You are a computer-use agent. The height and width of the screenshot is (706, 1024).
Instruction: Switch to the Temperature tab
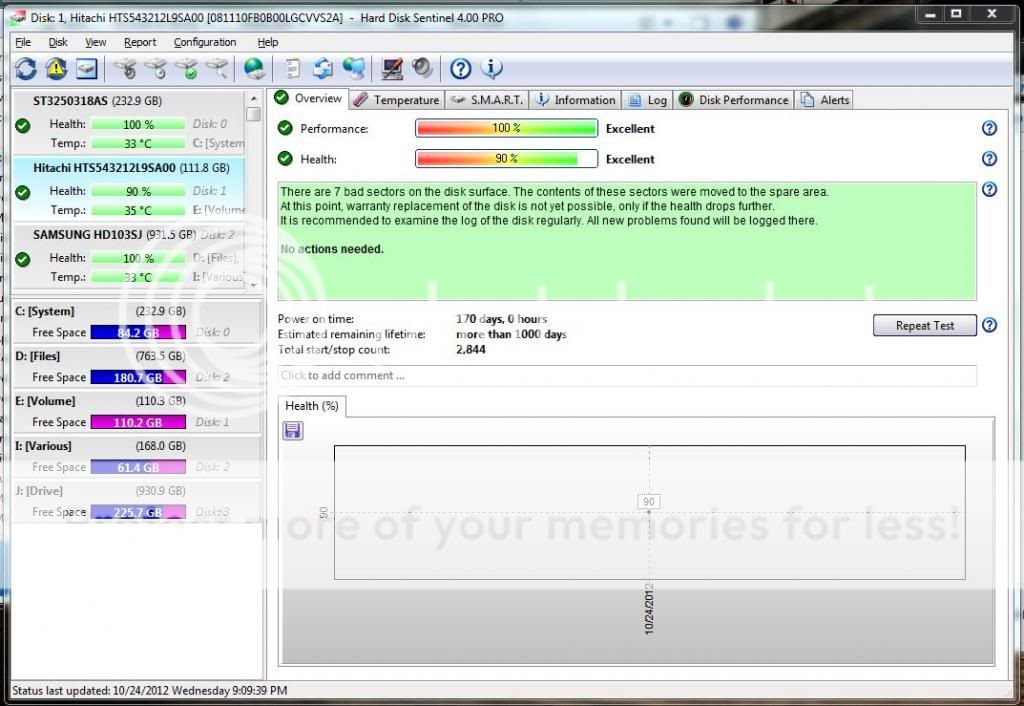coord(396,100)
